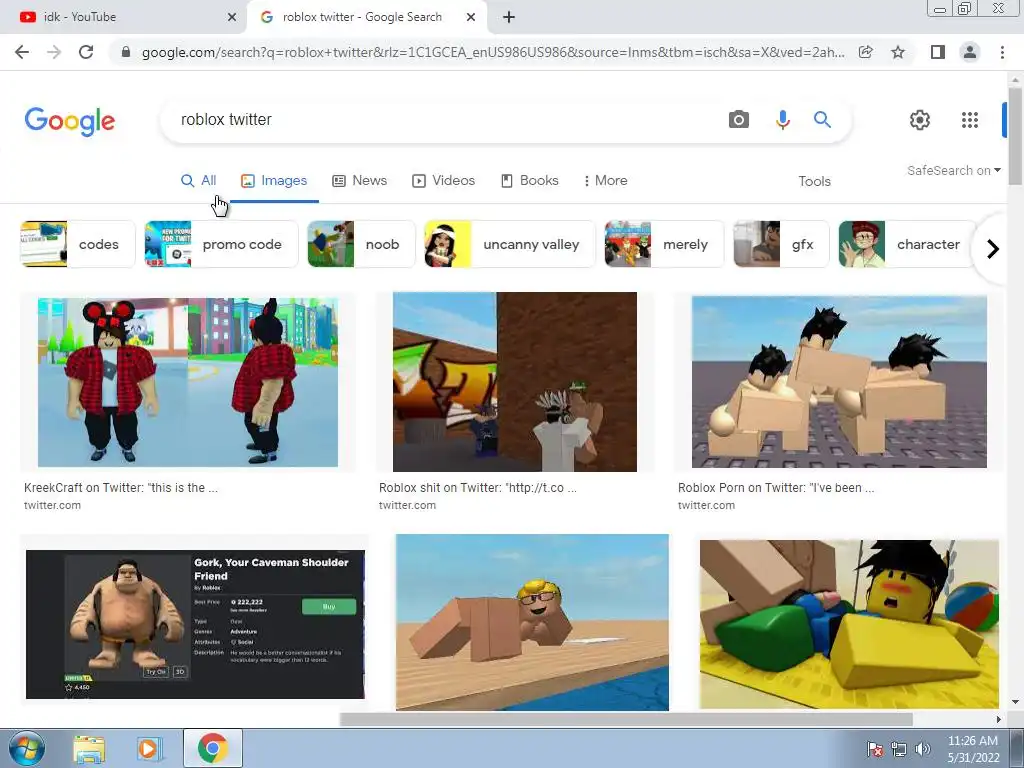The image size is (1024, 768).
Task: Switch to News results
Action: coord(359,181)
